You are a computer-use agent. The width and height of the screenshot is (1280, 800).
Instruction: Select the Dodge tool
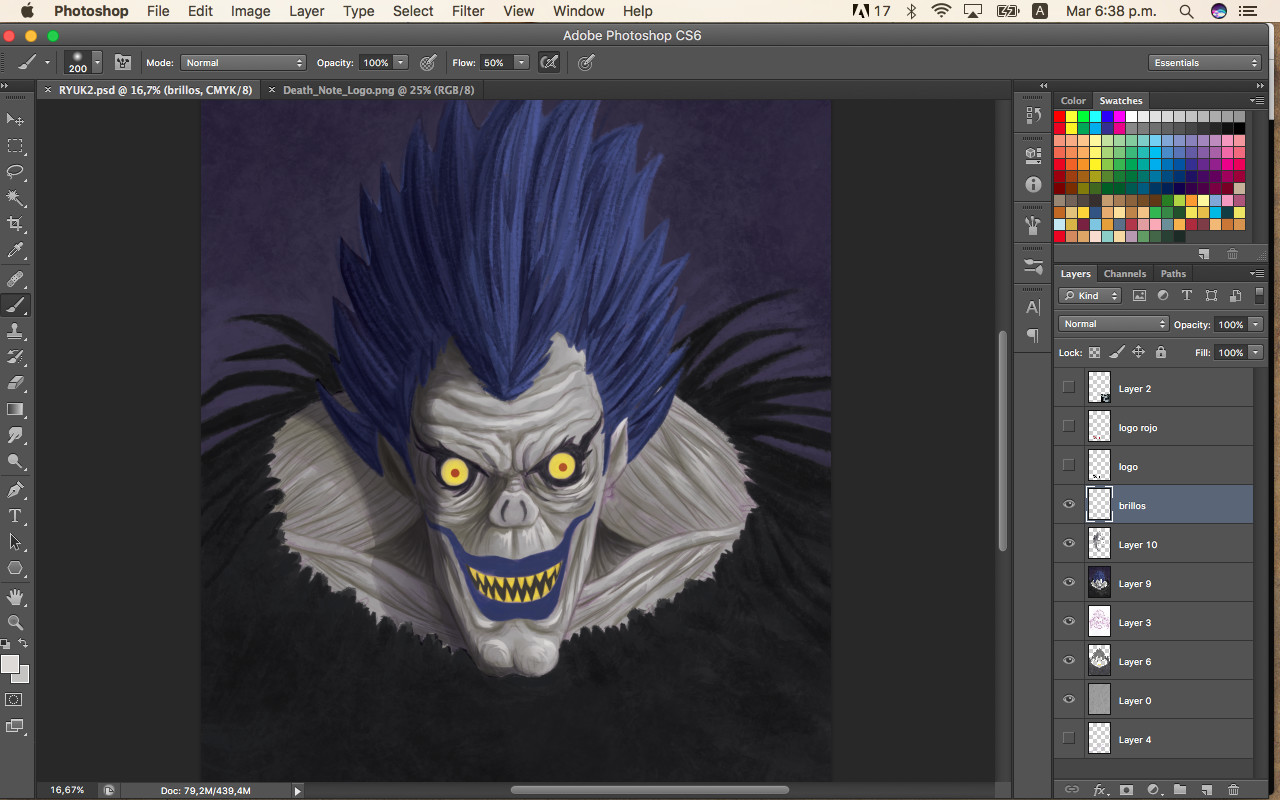(15, 462)
